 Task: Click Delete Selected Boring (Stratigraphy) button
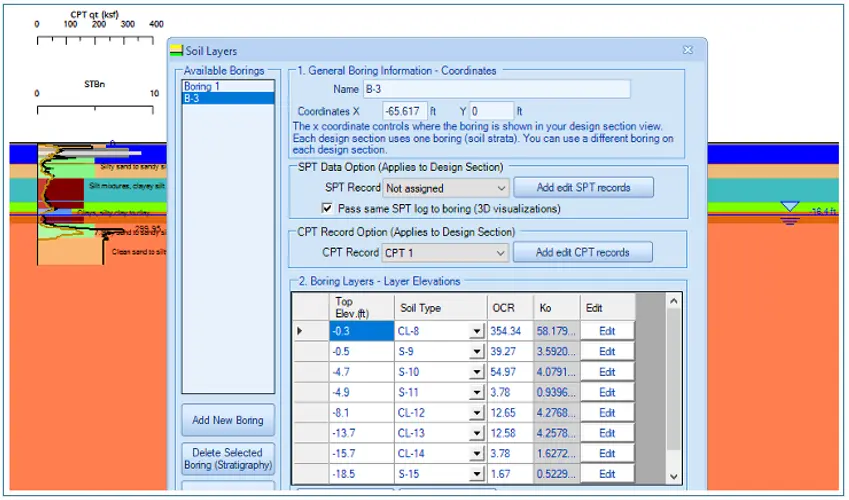228,458
